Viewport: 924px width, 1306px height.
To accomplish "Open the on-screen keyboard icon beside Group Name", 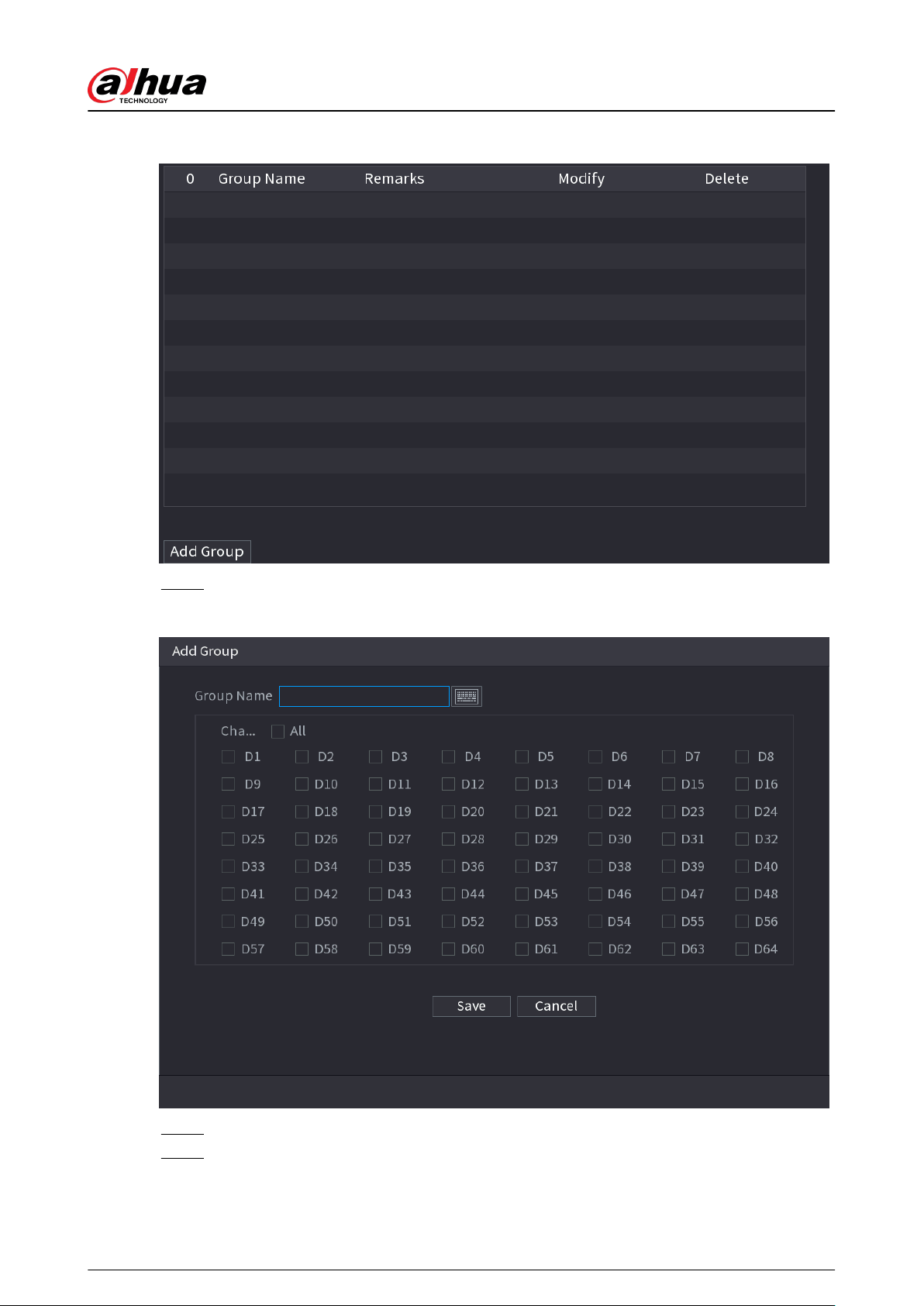I will pos(467,697).
